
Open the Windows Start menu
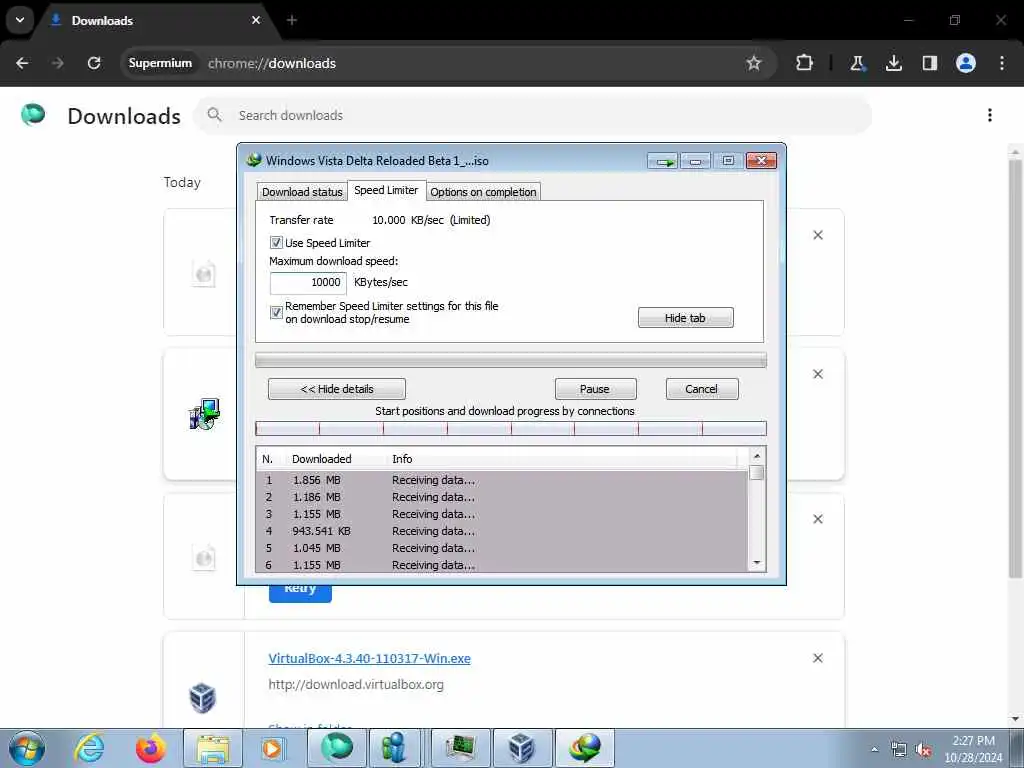tap(26, 748)
